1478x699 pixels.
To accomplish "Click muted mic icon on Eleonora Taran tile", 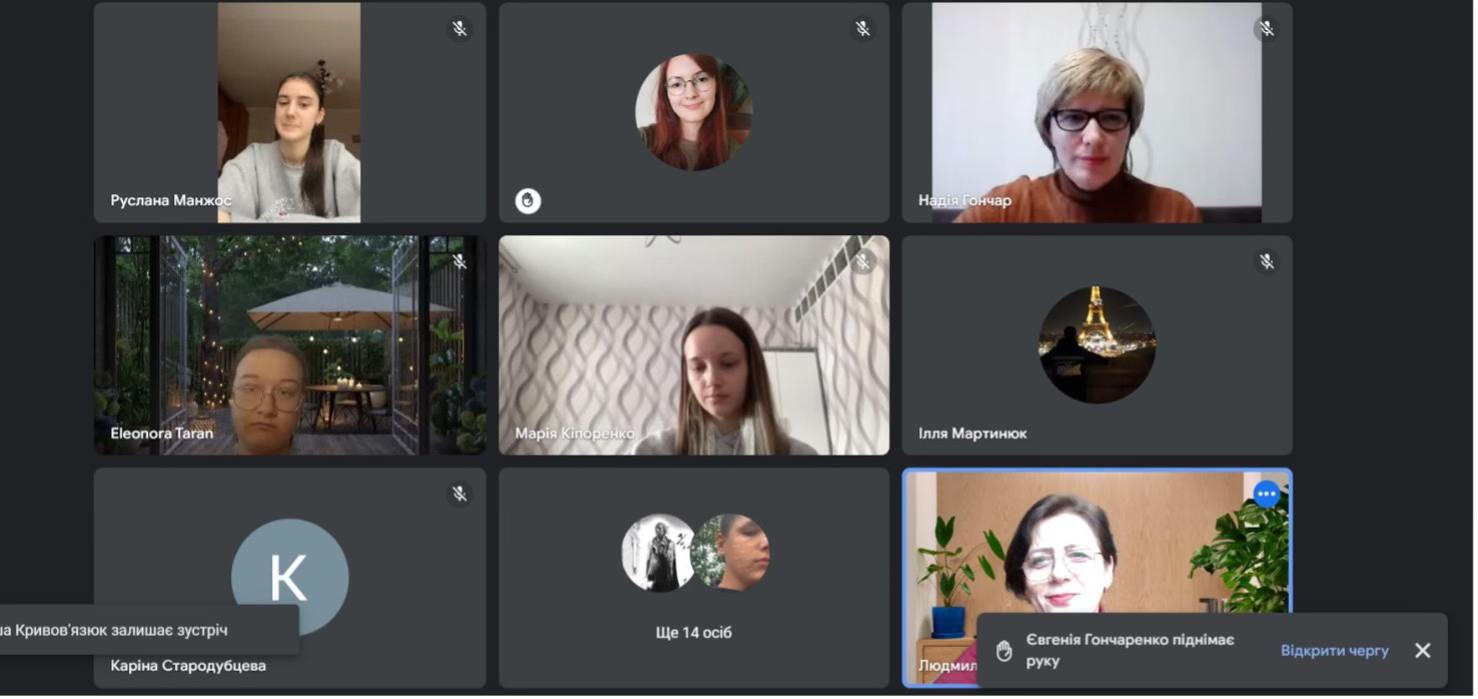I will pos(459,262).
